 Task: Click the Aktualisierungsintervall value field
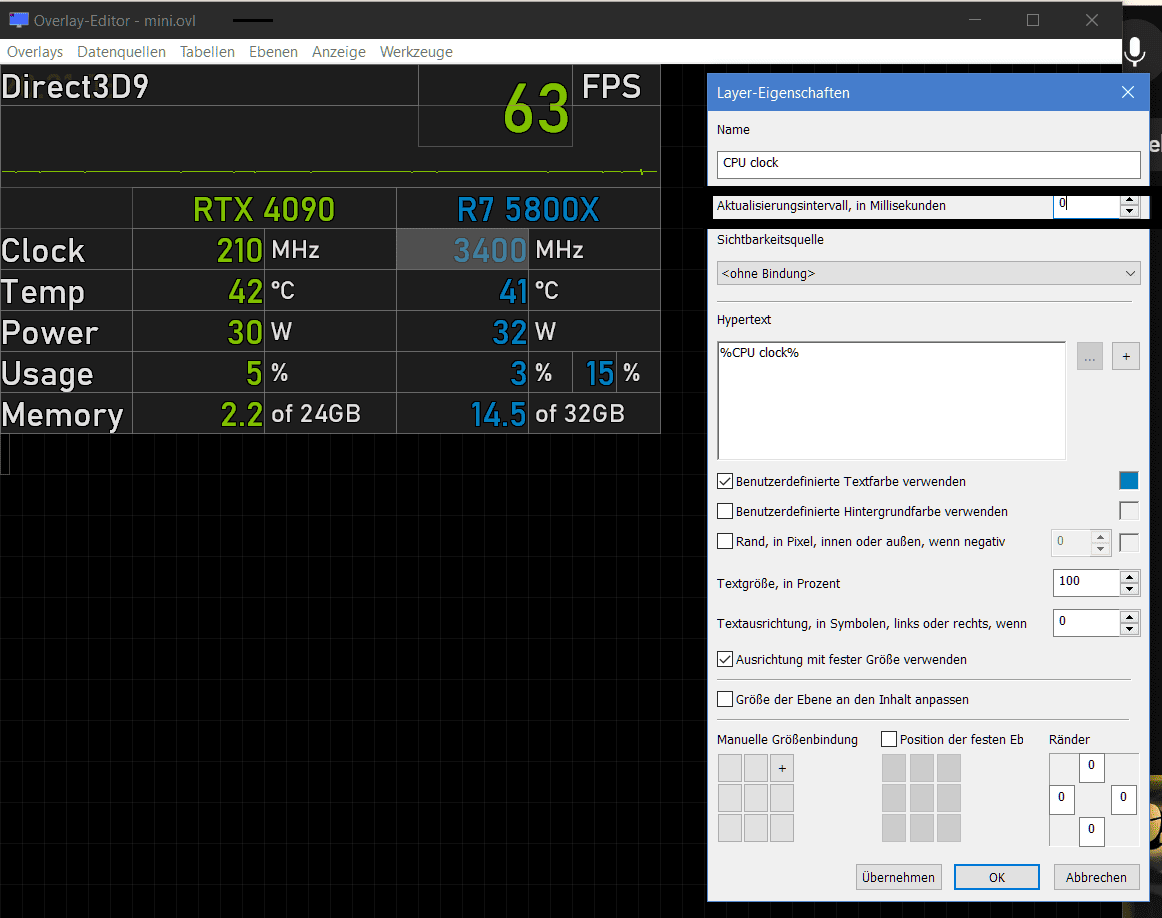coord(1086,205)
